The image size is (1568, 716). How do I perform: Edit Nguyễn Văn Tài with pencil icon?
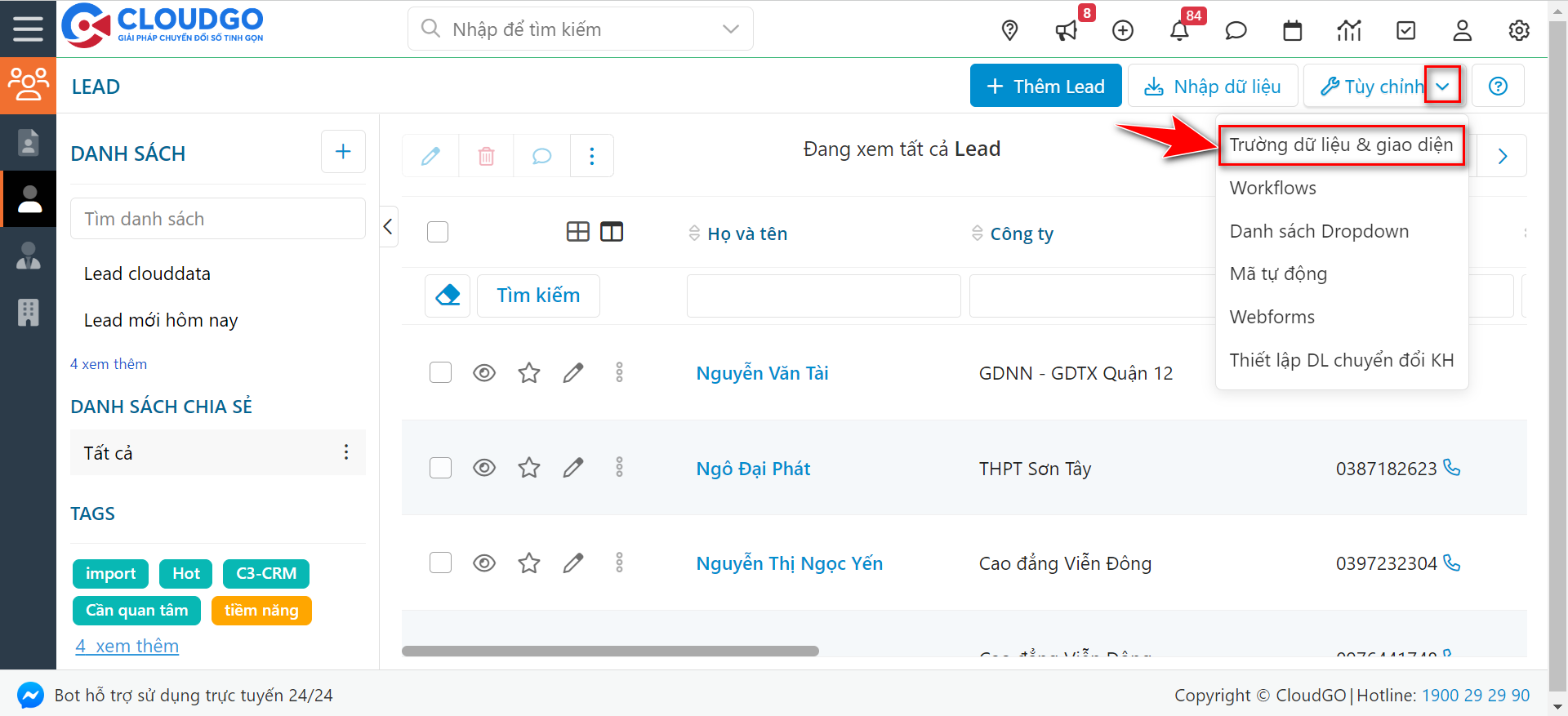coord(573,373)
